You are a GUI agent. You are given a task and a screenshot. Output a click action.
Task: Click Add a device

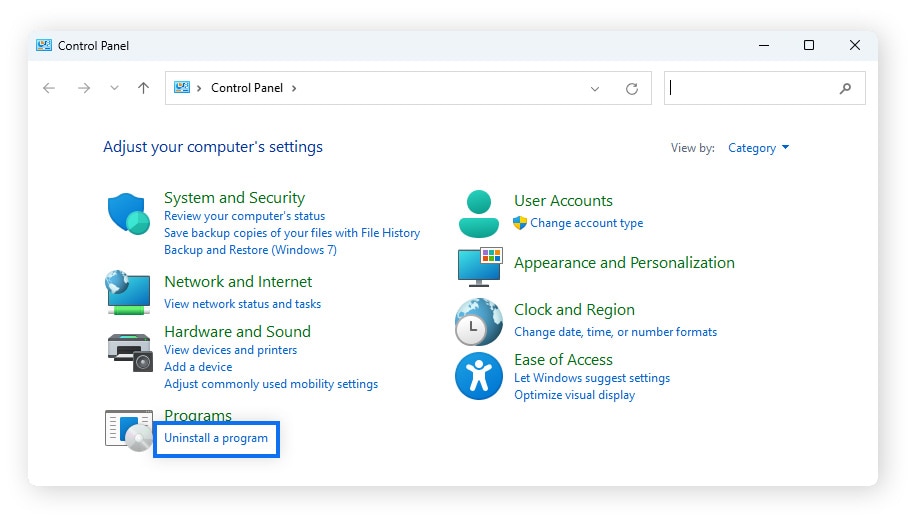[198, 367]
